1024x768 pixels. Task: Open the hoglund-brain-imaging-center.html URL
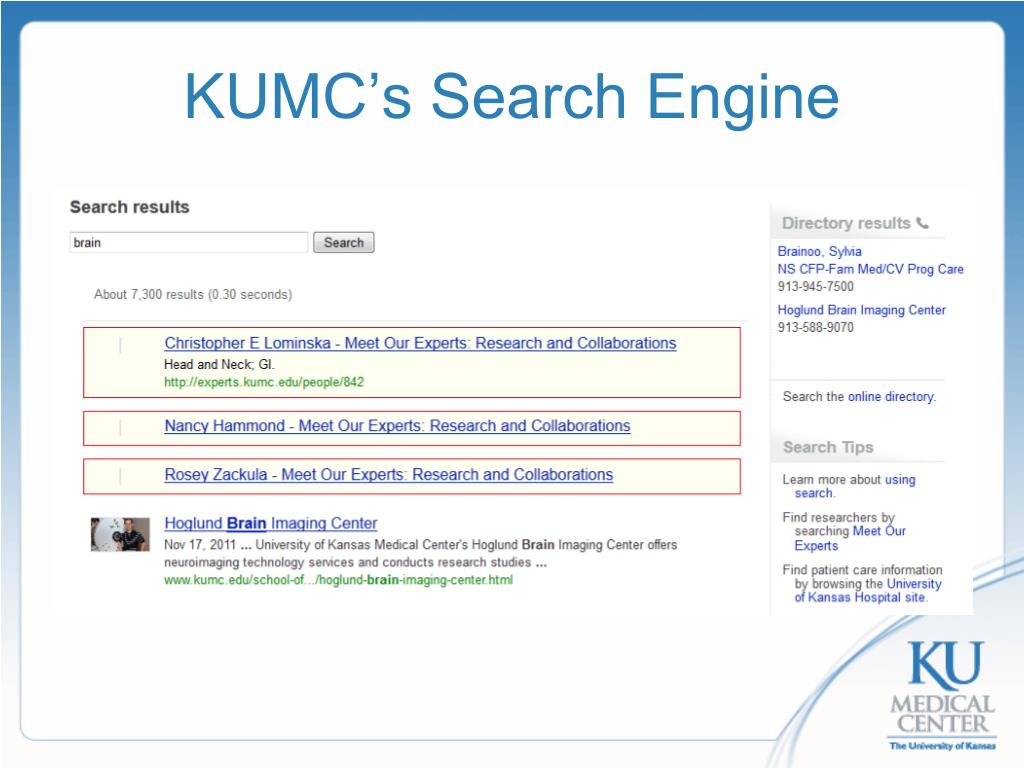338,580
